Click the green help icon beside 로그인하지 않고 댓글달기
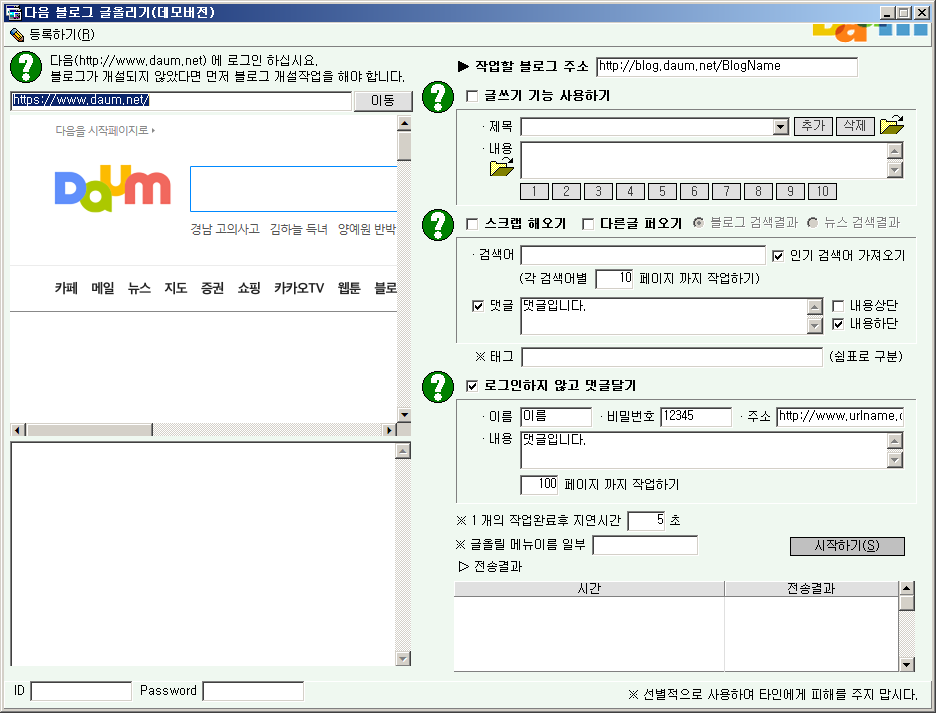This screenshot has height=713, width=936. [438, 386]
